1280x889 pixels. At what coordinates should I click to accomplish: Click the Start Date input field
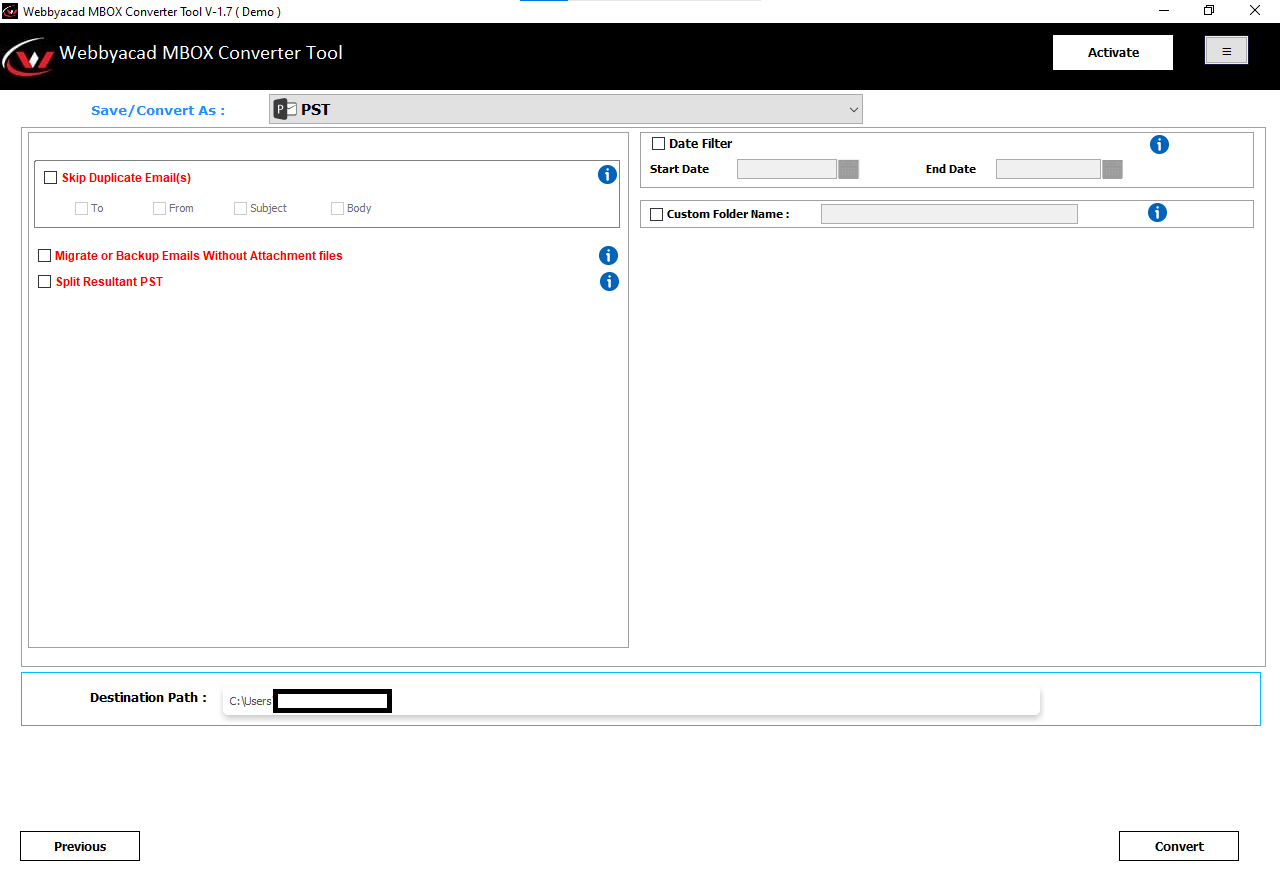[x=787, y=169]
